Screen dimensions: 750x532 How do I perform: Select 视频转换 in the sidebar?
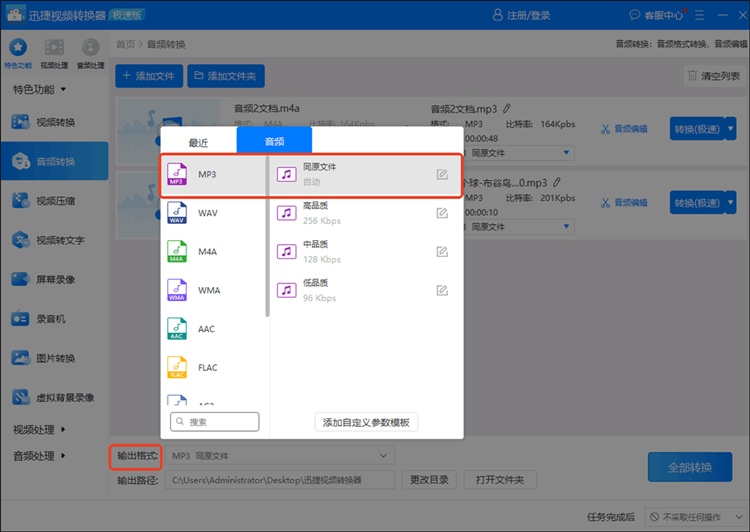55,122
